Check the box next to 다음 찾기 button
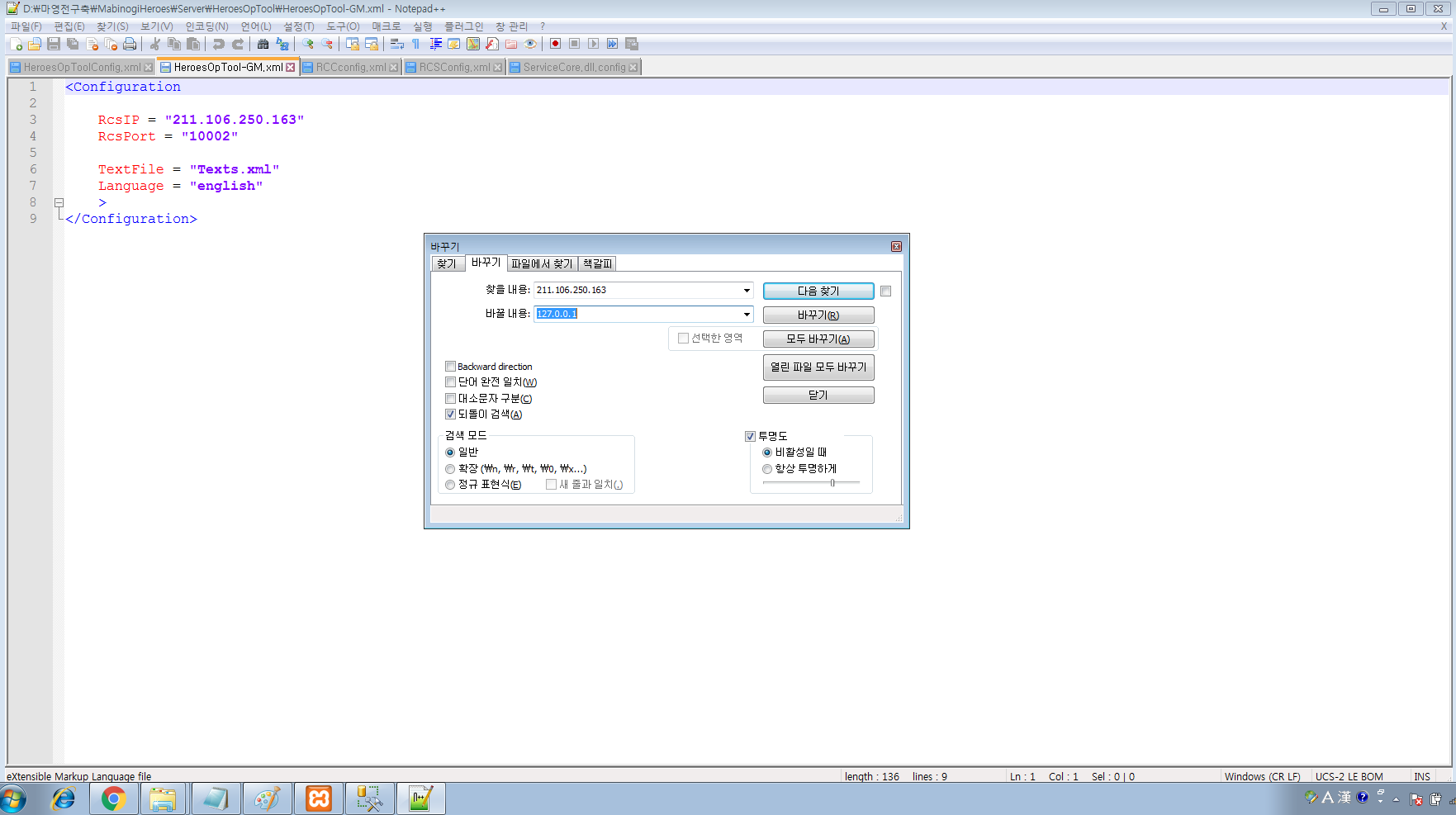The width and height of the screenshot is (1456, 815). [x=885, y=291]
